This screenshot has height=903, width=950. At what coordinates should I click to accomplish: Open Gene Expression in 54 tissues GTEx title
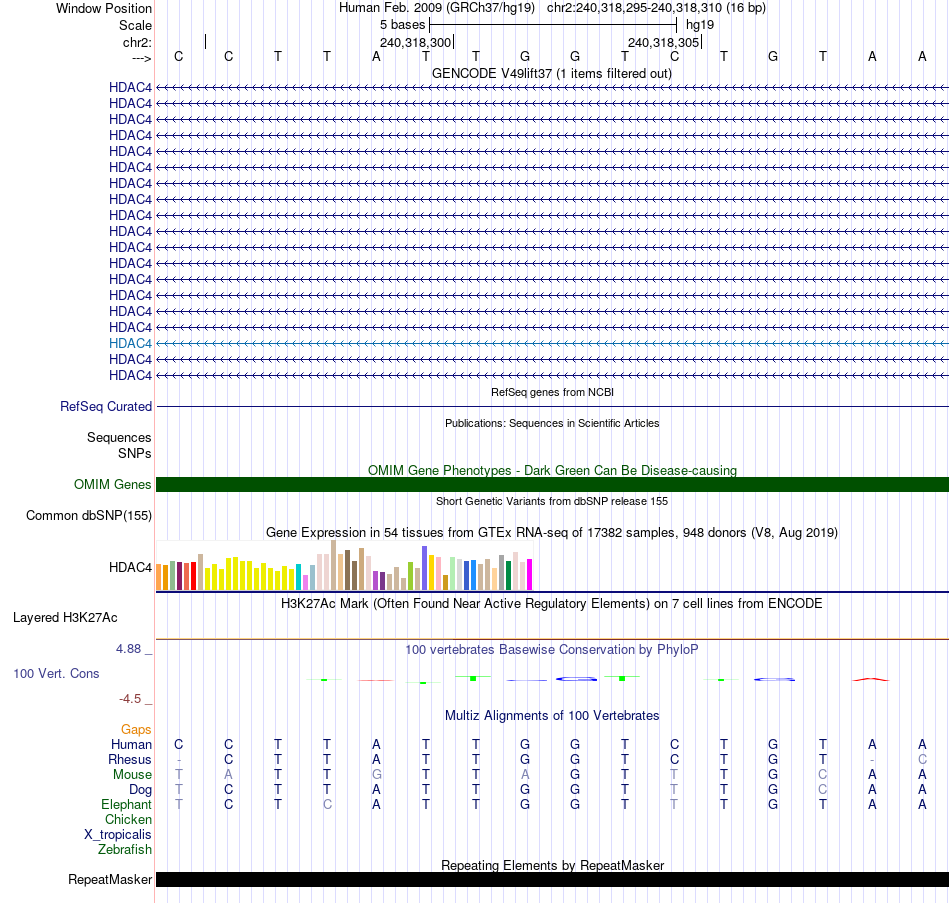tap(552, 532)
